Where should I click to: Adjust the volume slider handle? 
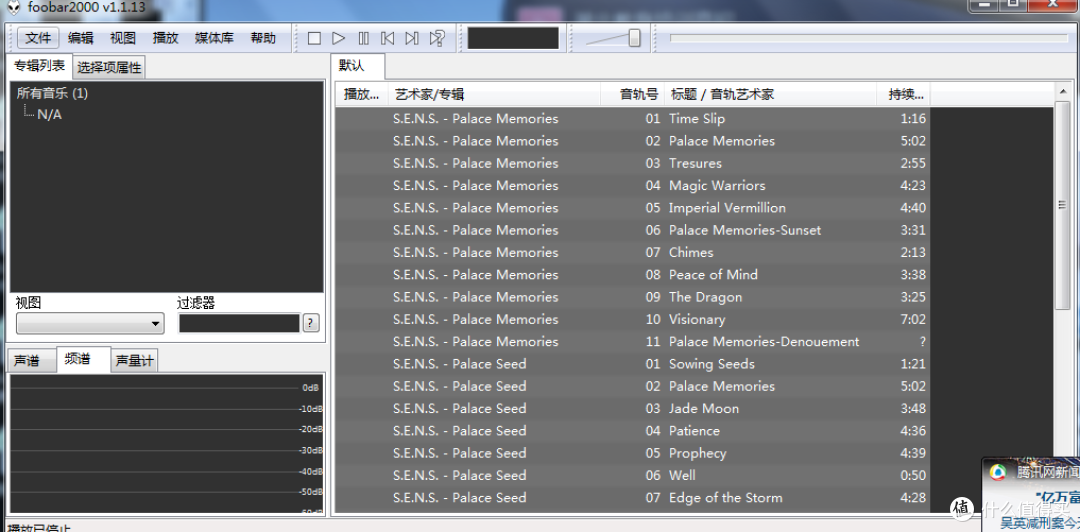[x=634, y=39]
